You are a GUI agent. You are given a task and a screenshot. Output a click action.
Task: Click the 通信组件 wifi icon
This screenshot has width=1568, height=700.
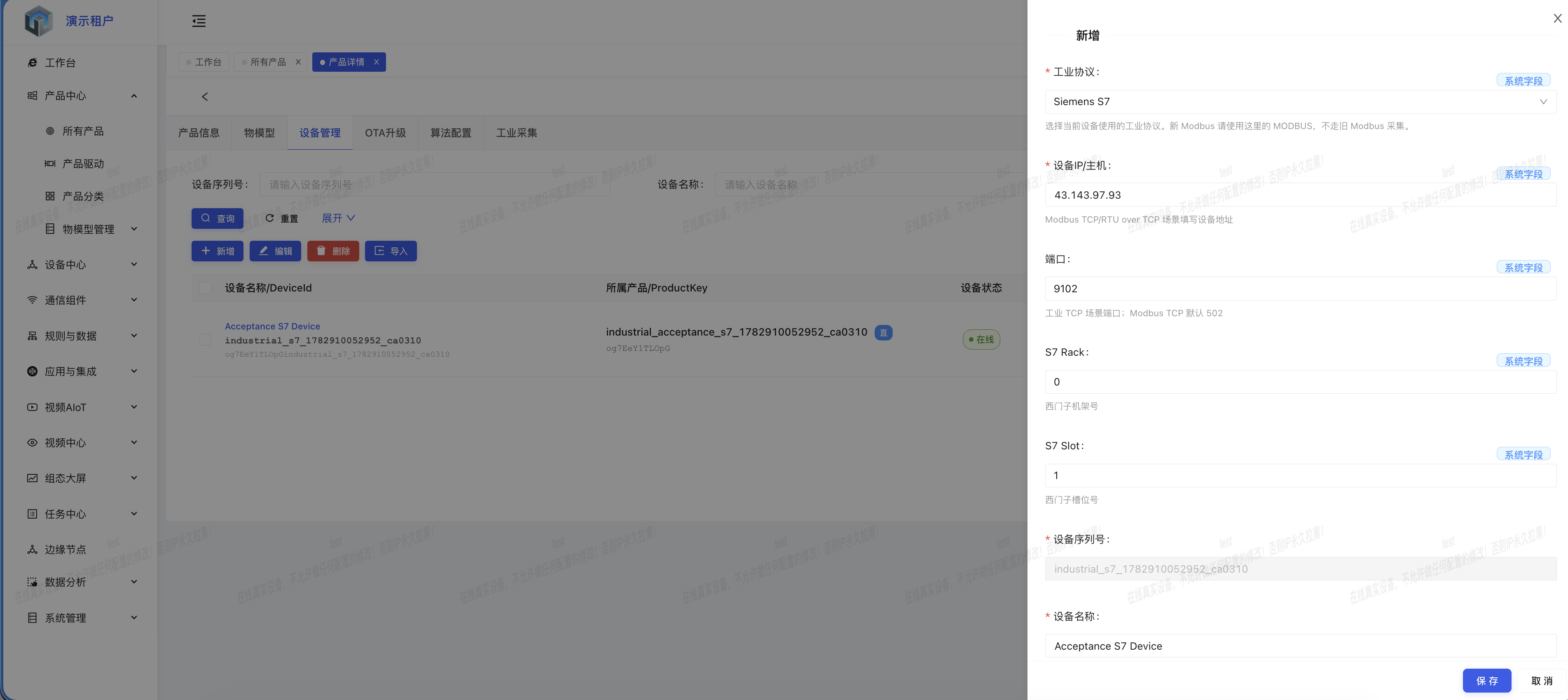tap(32, 300)
